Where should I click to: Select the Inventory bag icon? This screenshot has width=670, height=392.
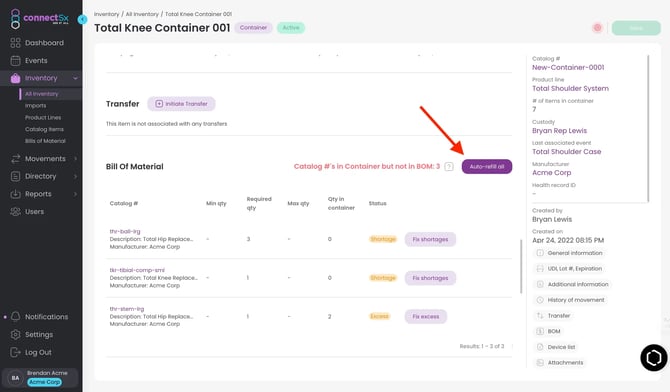point(15,78)
